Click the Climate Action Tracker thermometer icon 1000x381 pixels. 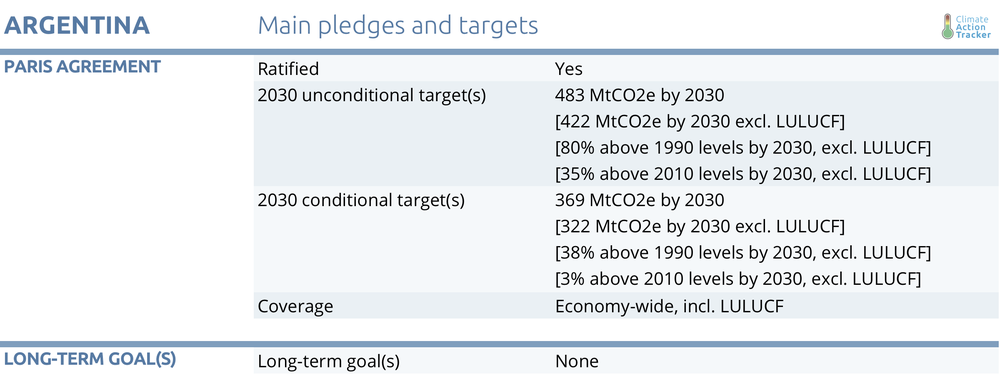point(947,26)
